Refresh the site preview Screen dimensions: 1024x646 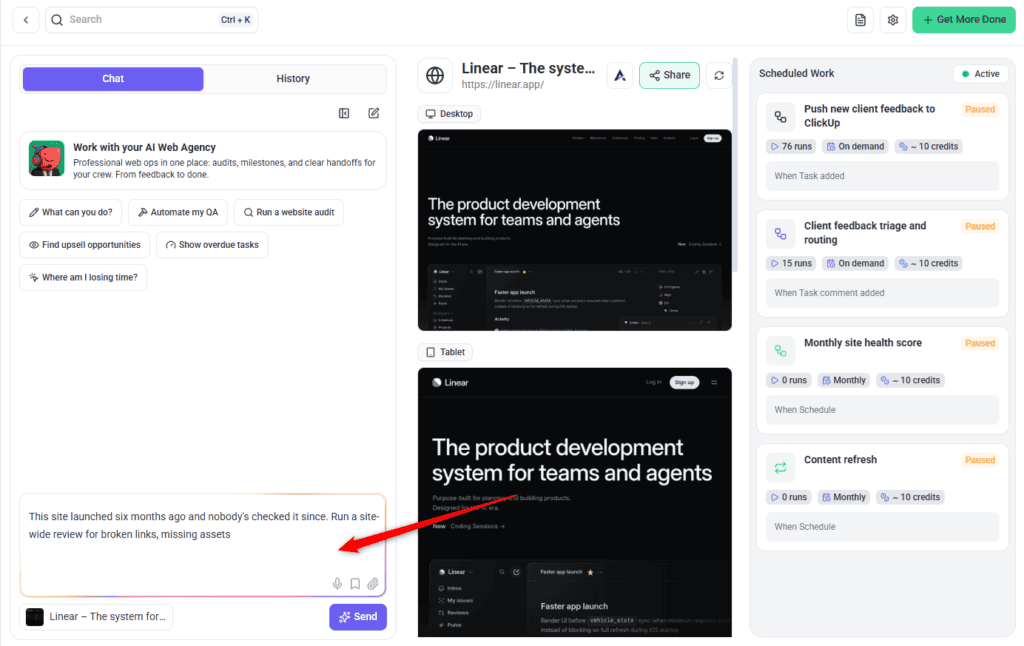pyautogui.click(x=719, y=75)
